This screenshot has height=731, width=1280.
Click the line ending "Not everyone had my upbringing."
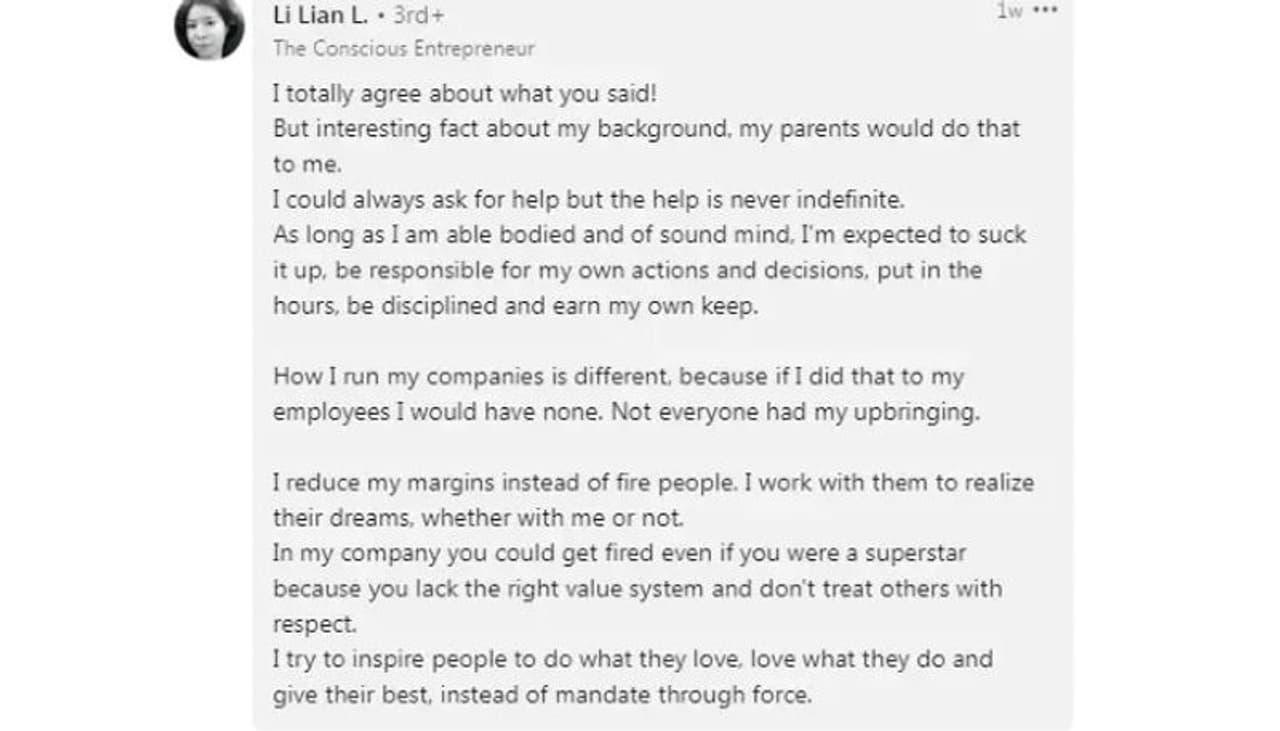626,412
